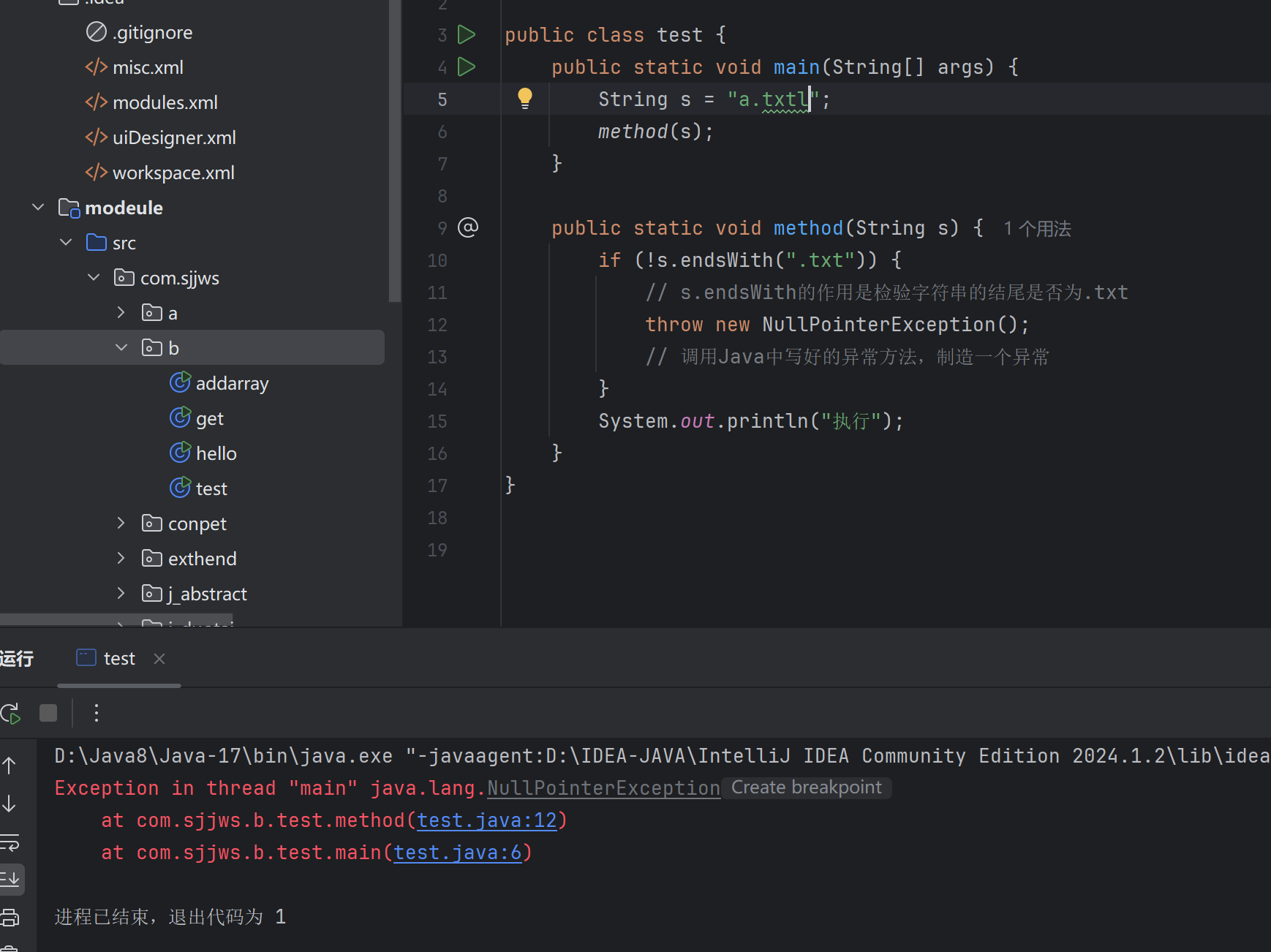
Task: Toggle soft-wrap in the console
Action: coord(10,842)
